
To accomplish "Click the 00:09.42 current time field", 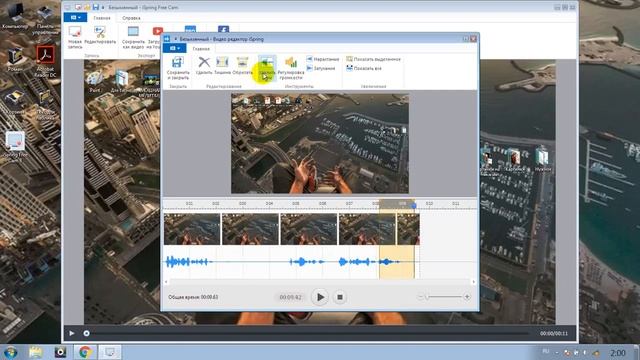I will tap(290, 297).
